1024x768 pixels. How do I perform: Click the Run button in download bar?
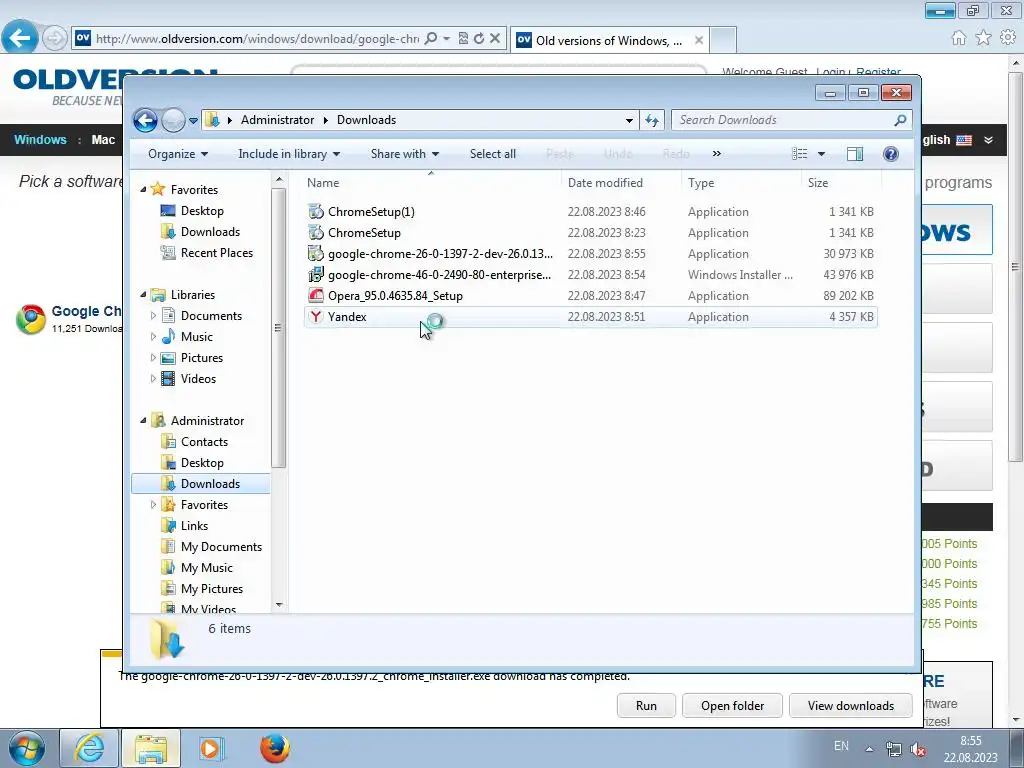click(646, 706)
